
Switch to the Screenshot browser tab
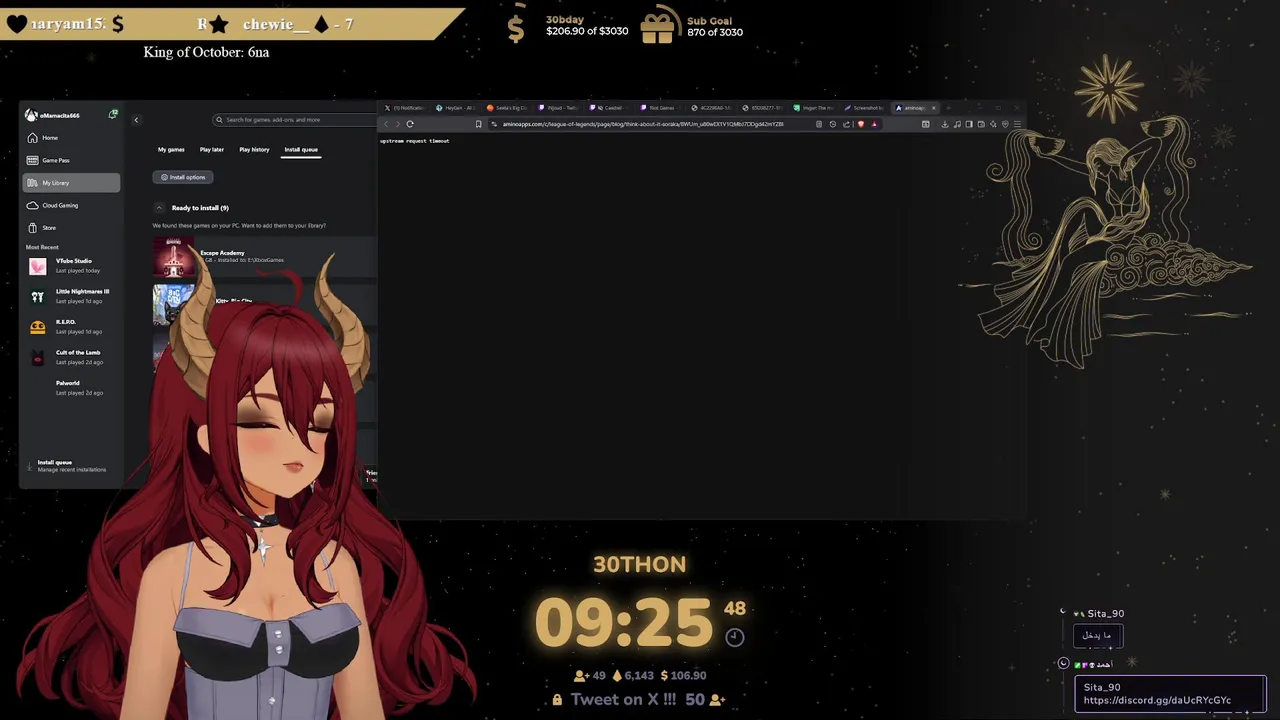coord(864,108)
